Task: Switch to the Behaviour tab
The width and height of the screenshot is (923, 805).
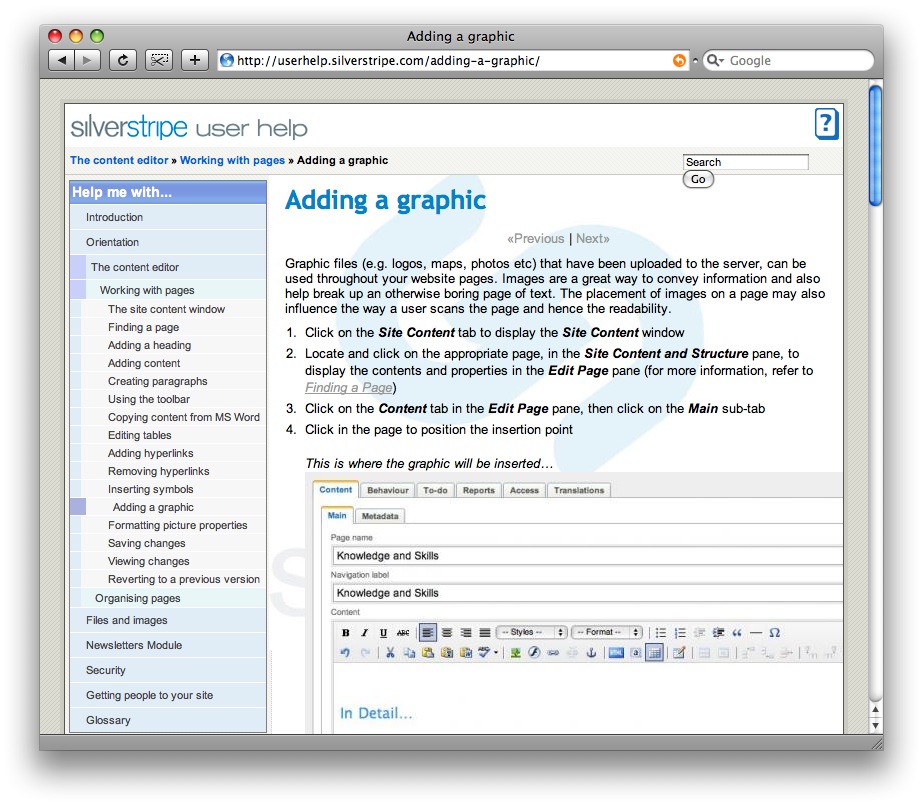Action: coord(387,490)
